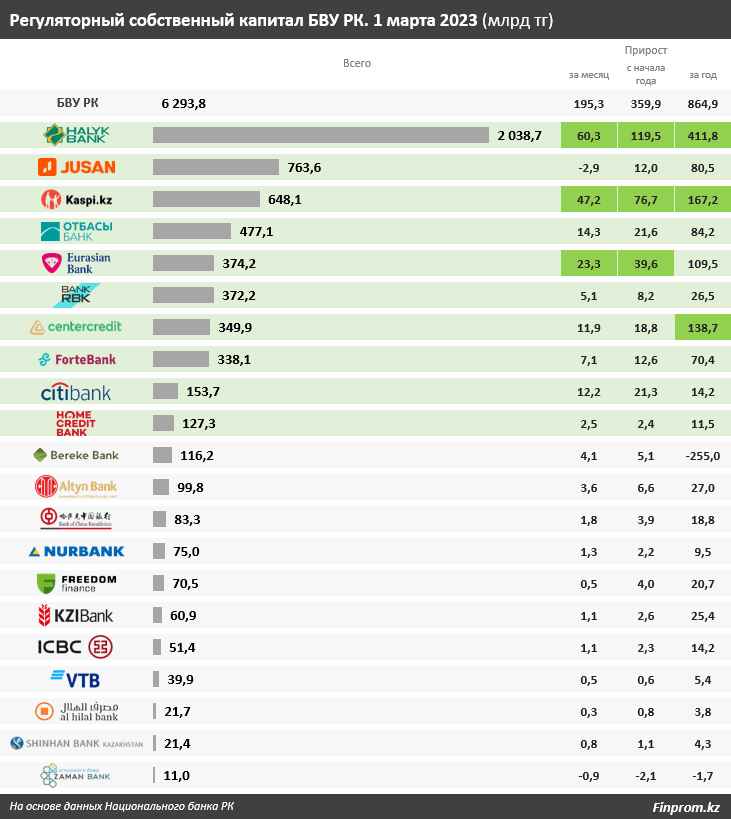Click the Jusan bank logo
Image resolution: width=731 pixels, height=819 pixels.
pos(77,167)
